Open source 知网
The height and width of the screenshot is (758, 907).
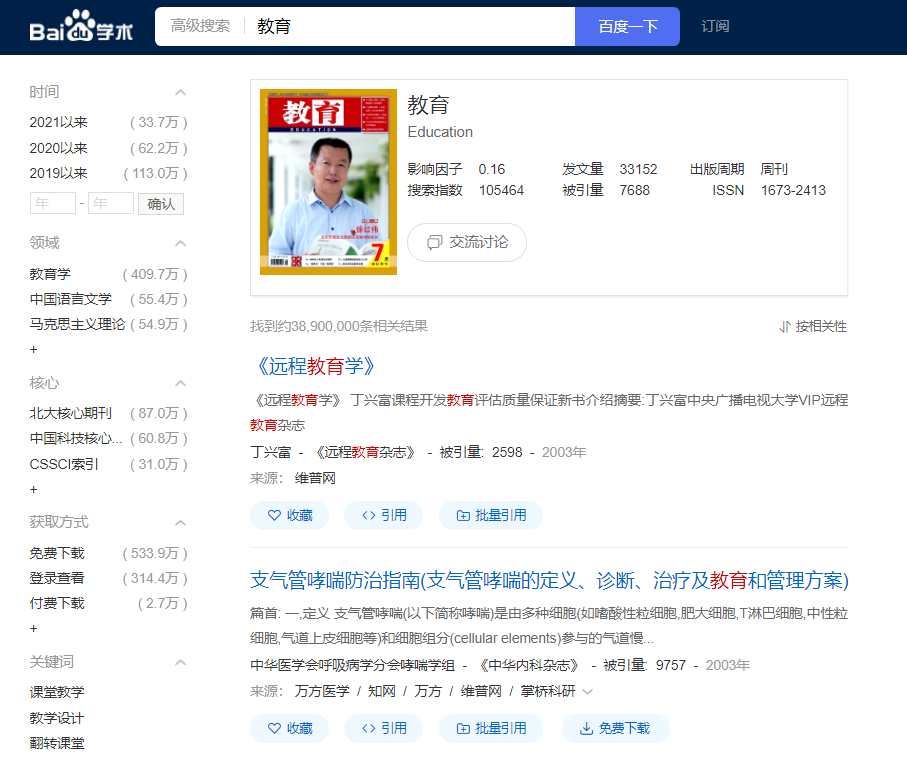(382, 691)
